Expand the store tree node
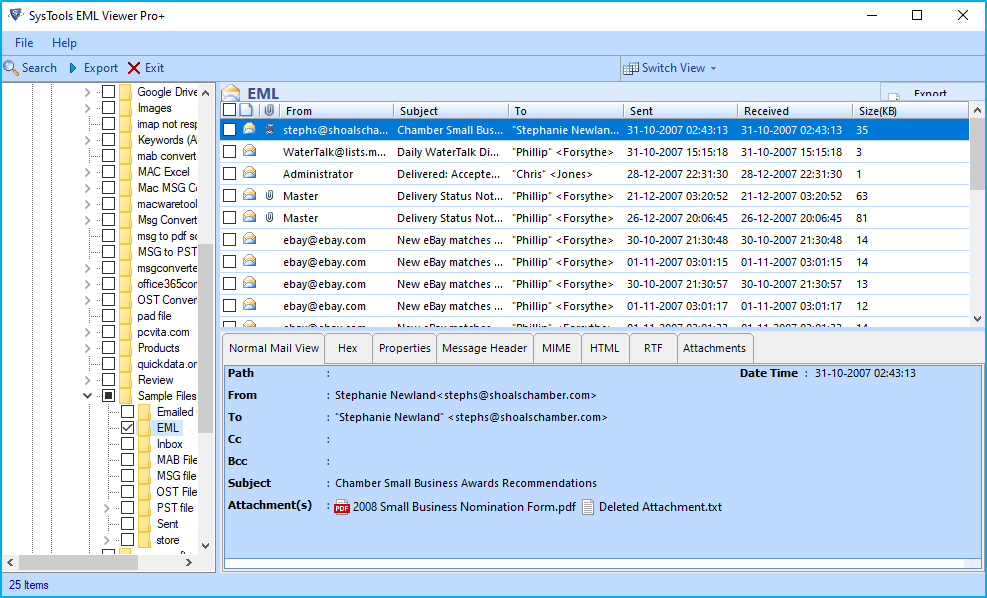987x598 pixels. pyautogui.click(x=106, y=540)
